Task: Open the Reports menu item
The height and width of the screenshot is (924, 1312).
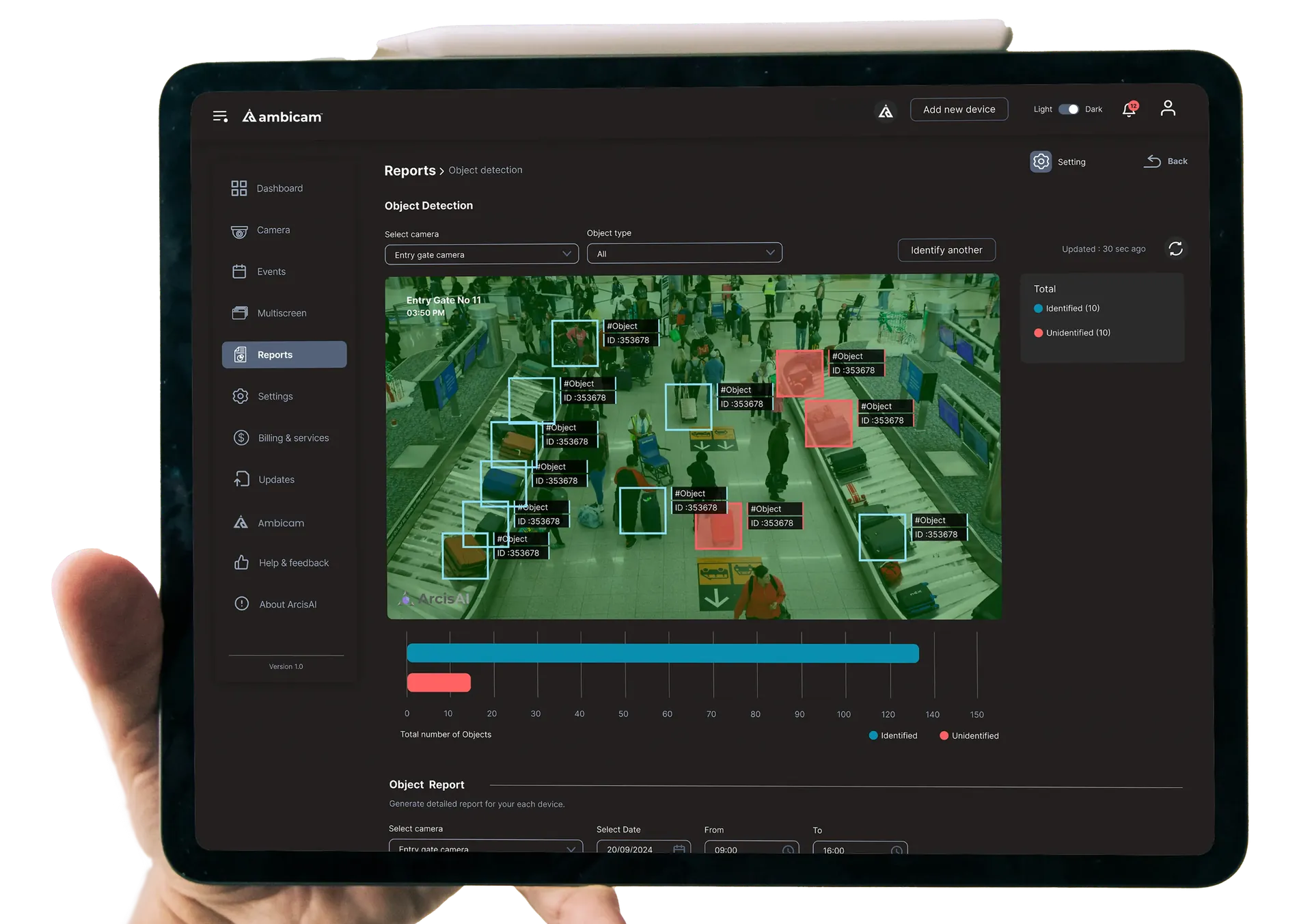Action: tap(284, 355)
